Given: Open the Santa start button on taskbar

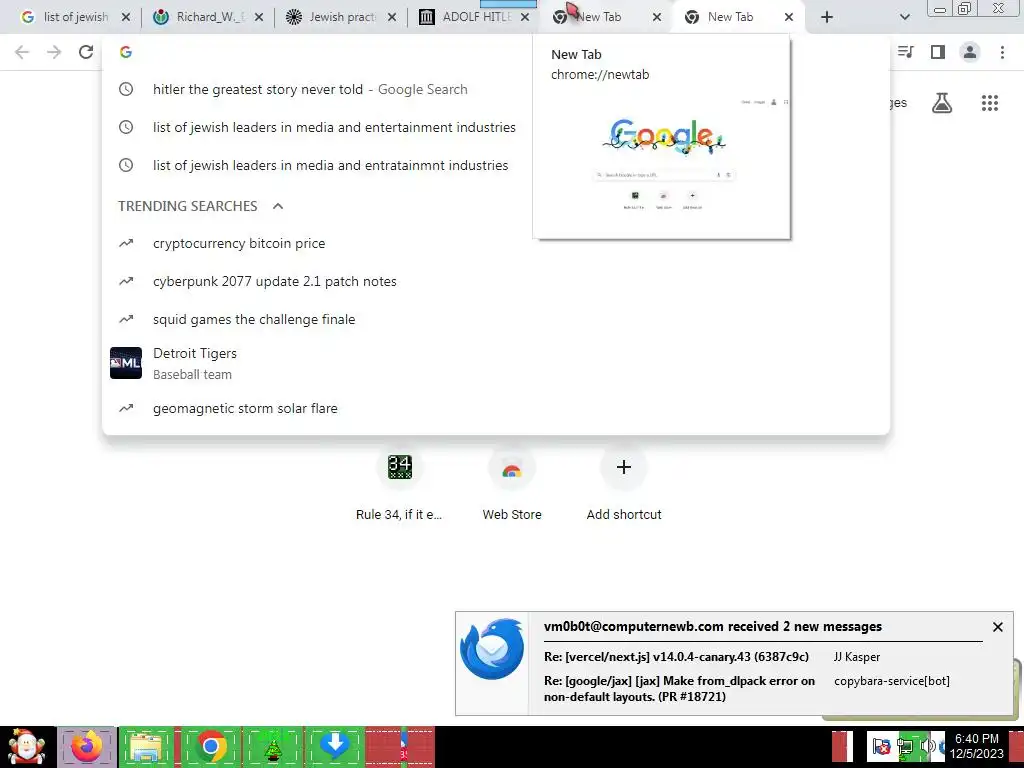Looking at the screenshot, I should pyautogui.click(x=27, y=747).
